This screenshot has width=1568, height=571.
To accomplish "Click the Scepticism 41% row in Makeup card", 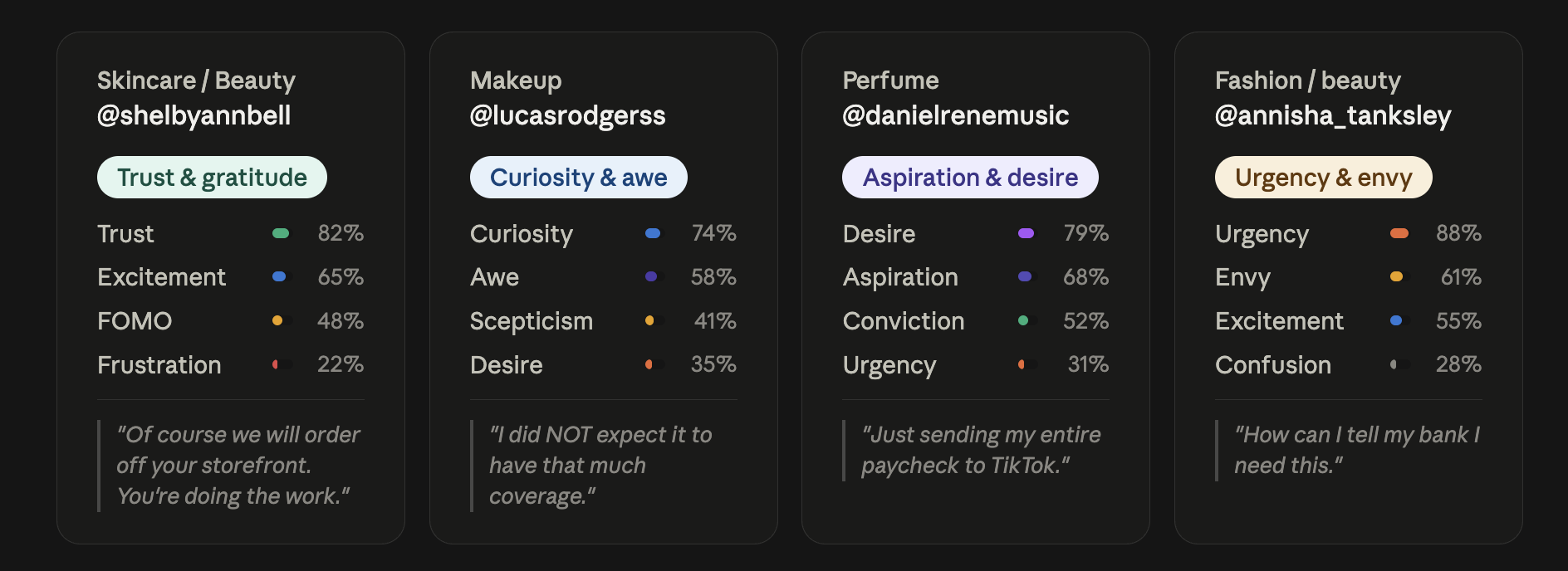I will (603, 321).
